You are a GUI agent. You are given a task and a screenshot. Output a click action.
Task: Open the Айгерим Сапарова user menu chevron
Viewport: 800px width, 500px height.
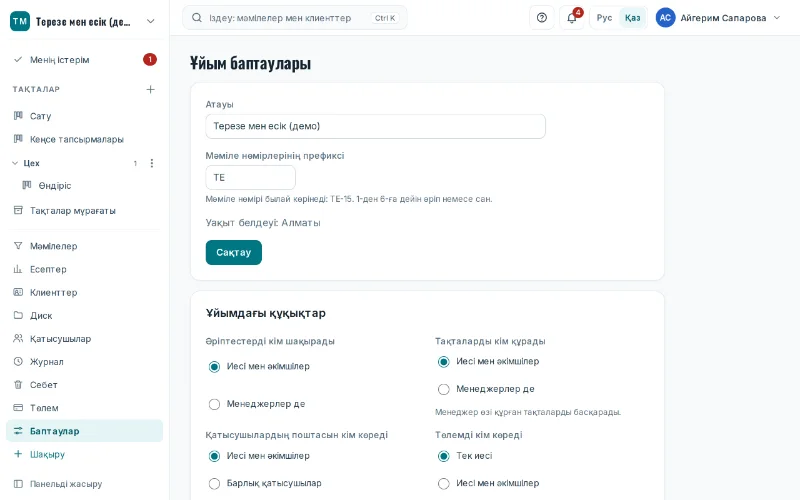click(x=777, y=18)
